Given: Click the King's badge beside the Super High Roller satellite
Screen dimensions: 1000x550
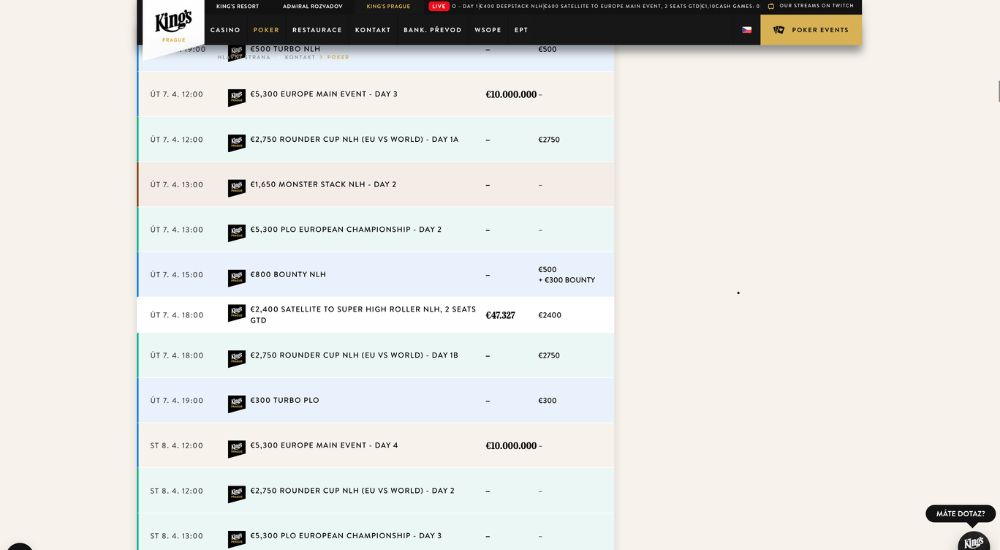Looking at the screenshot, I should click(x=236, y=313).
